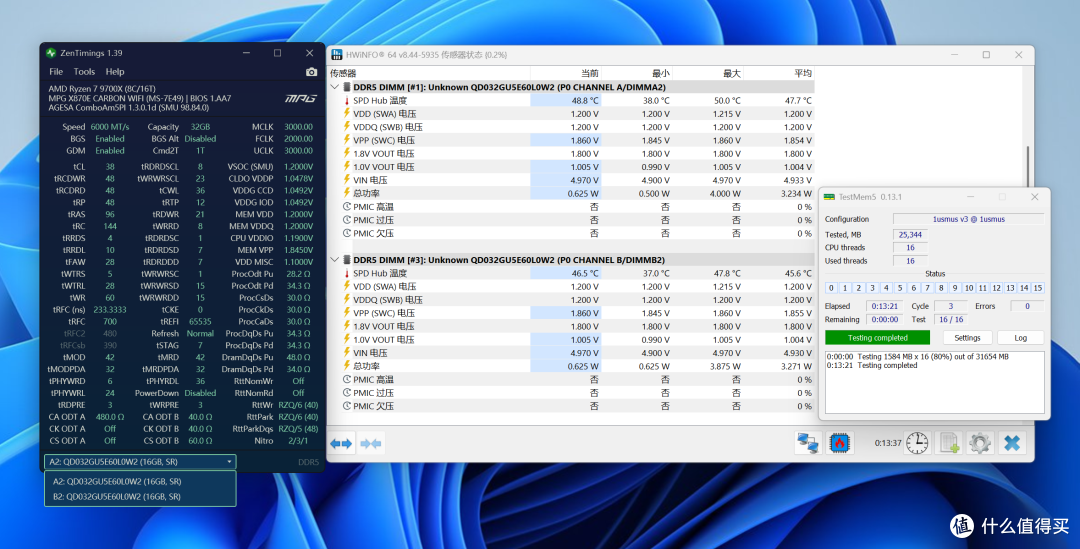Select A2: QD032GU5E60L0W2 in dropdown list
This screenshot has height=549, width=1080.
pyautogui.click(x=117, y=481)
